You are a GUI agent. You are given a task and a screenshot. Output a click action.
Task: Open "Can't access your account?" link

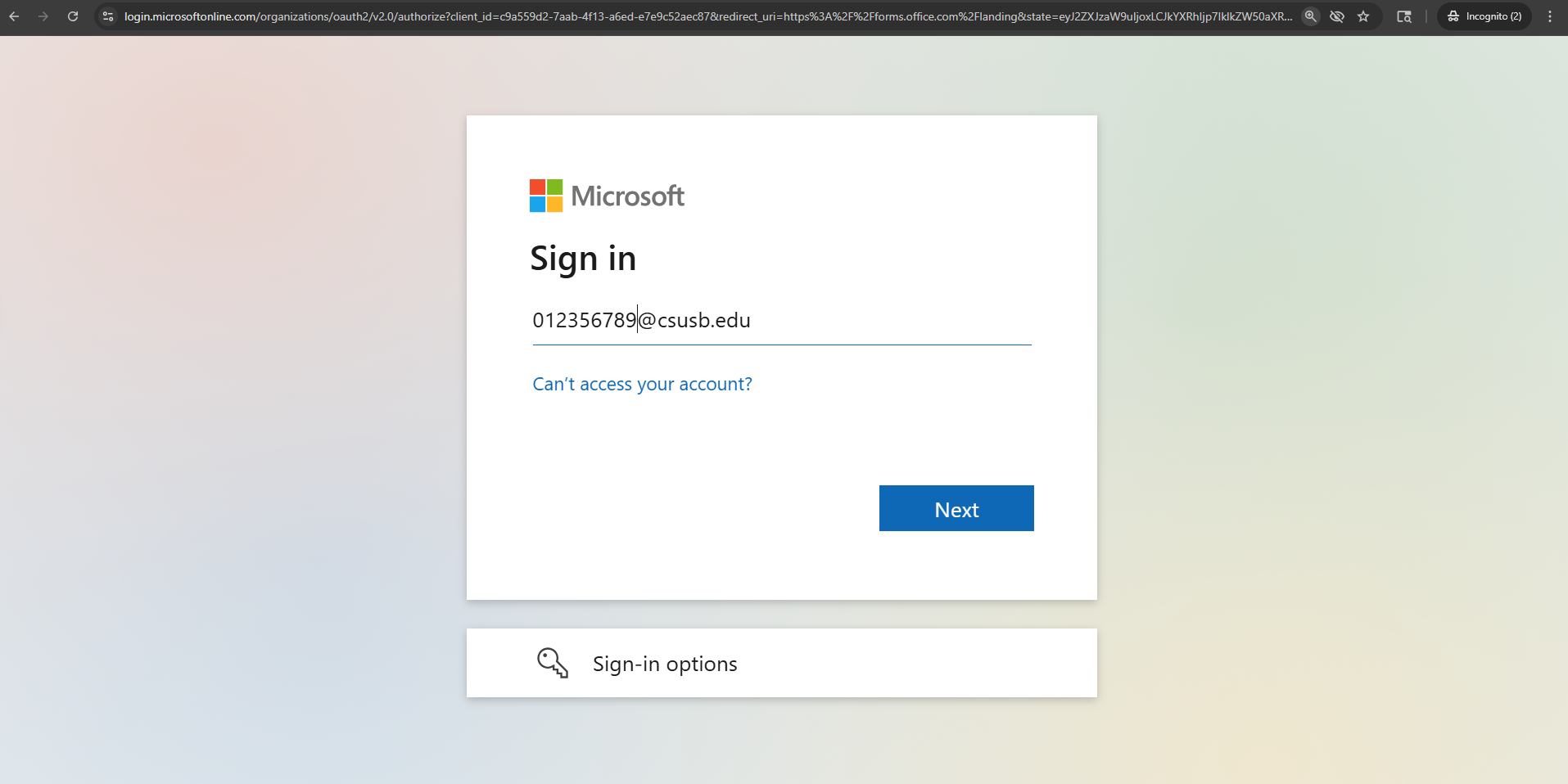click(x=642, y=385)
